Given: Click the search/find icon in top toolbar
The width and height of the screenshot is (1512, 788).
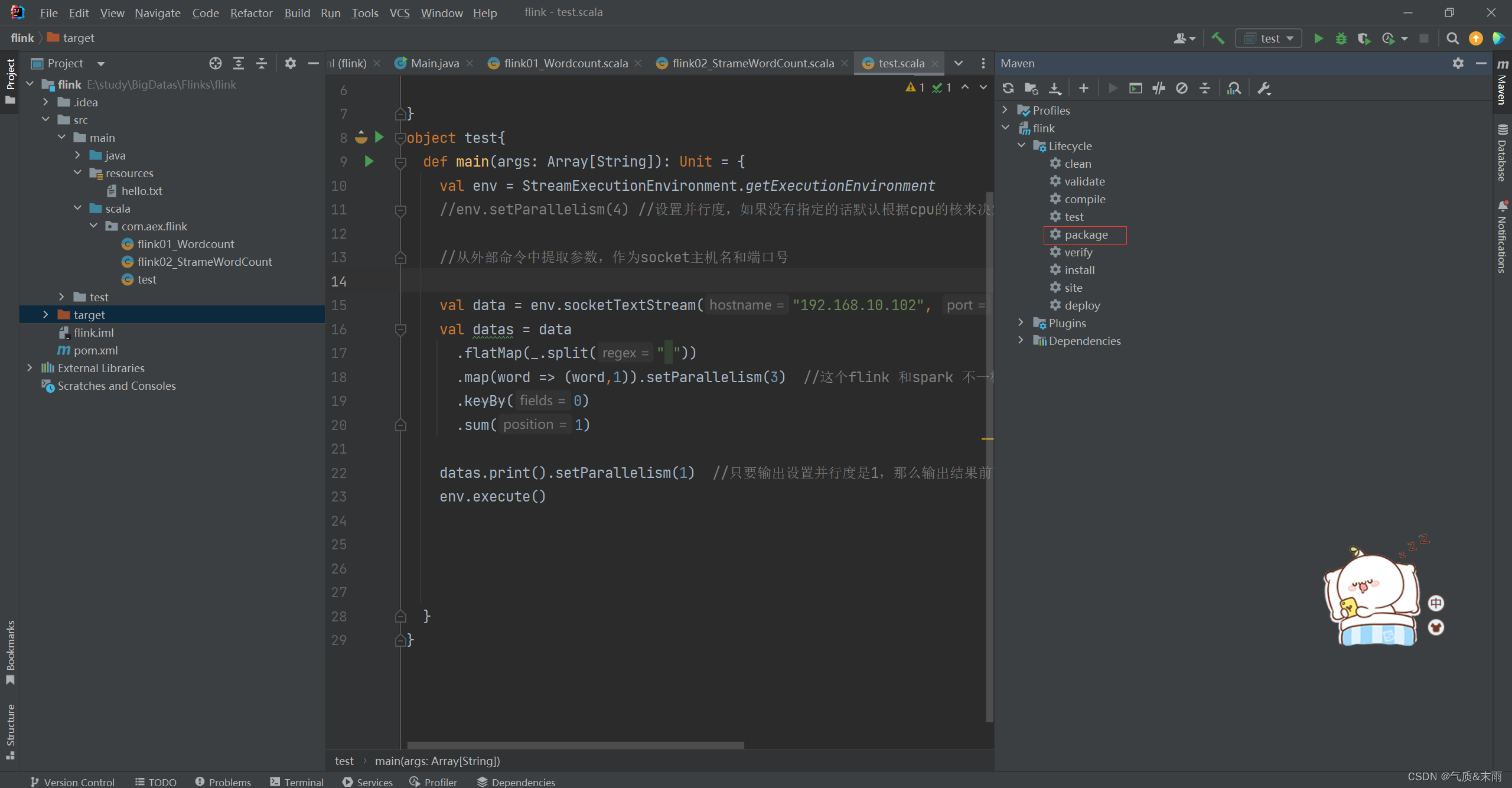Looking at the screenshot, I should (1452, 38).
